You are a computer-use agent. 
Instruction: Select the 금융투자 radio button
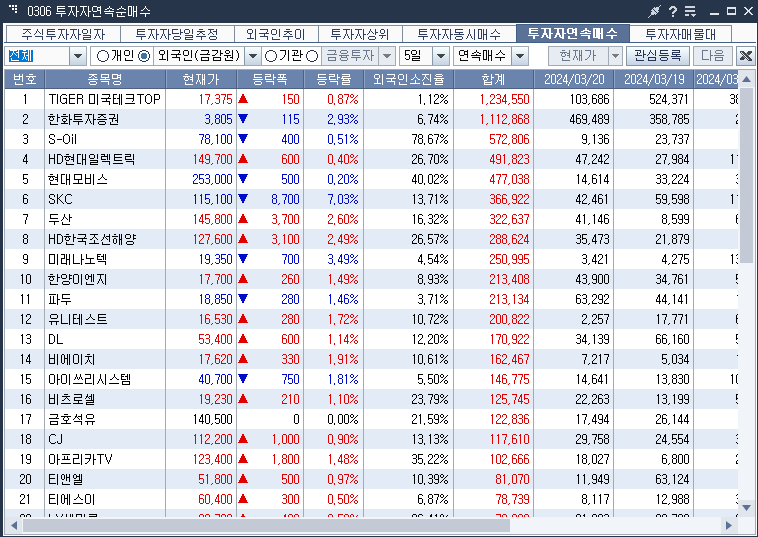click(x=312, y=56)
